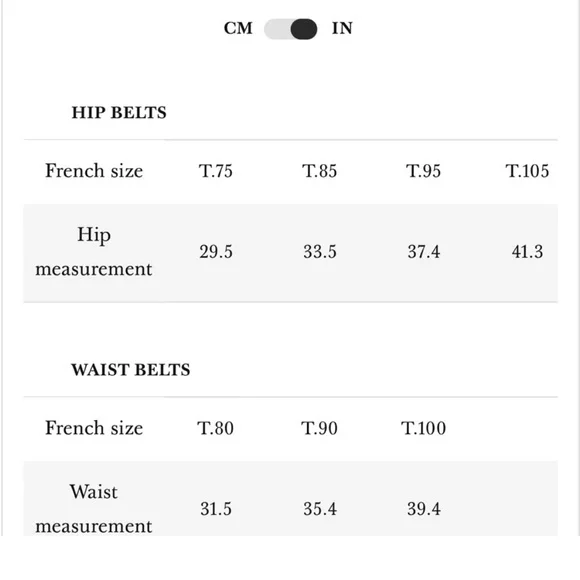The height and width of the screenshot is (580, 580).
Task: Select hip belt size T.85
Action: (320, 171)
